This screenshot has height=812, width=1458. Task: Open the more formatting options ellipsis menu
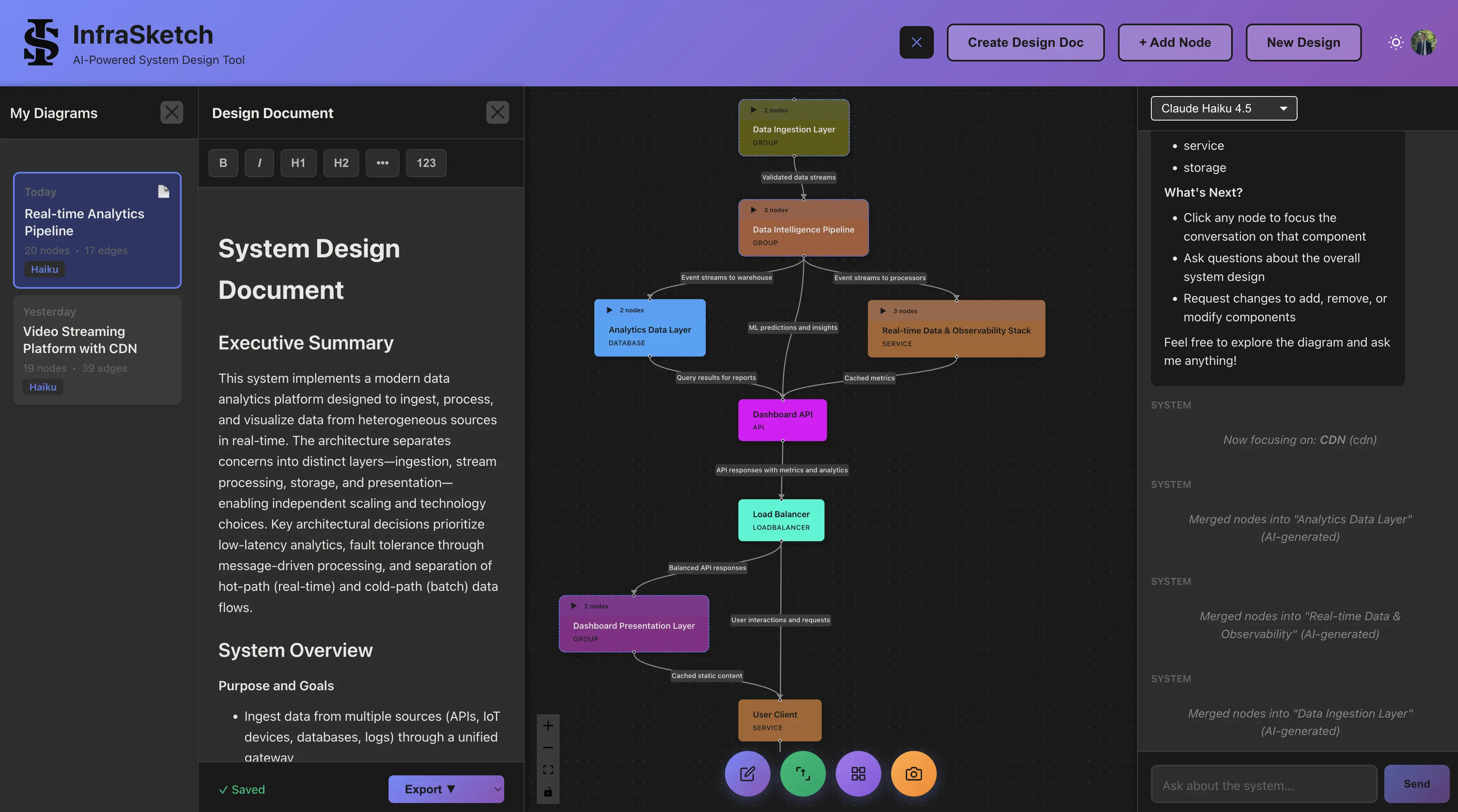pos(382,163)
